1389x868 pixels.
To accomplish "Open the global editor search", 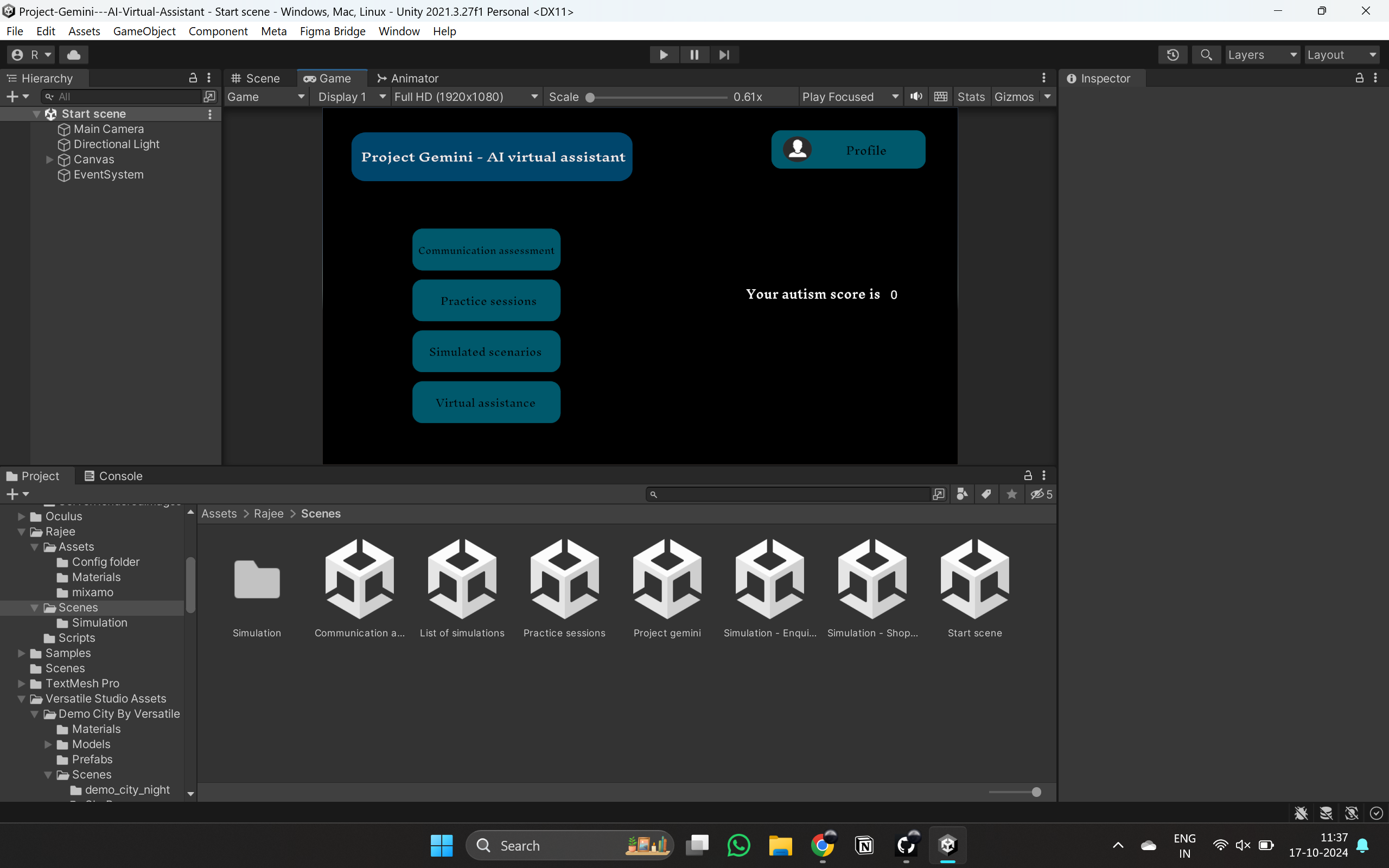I will [x=1206, y=55].
